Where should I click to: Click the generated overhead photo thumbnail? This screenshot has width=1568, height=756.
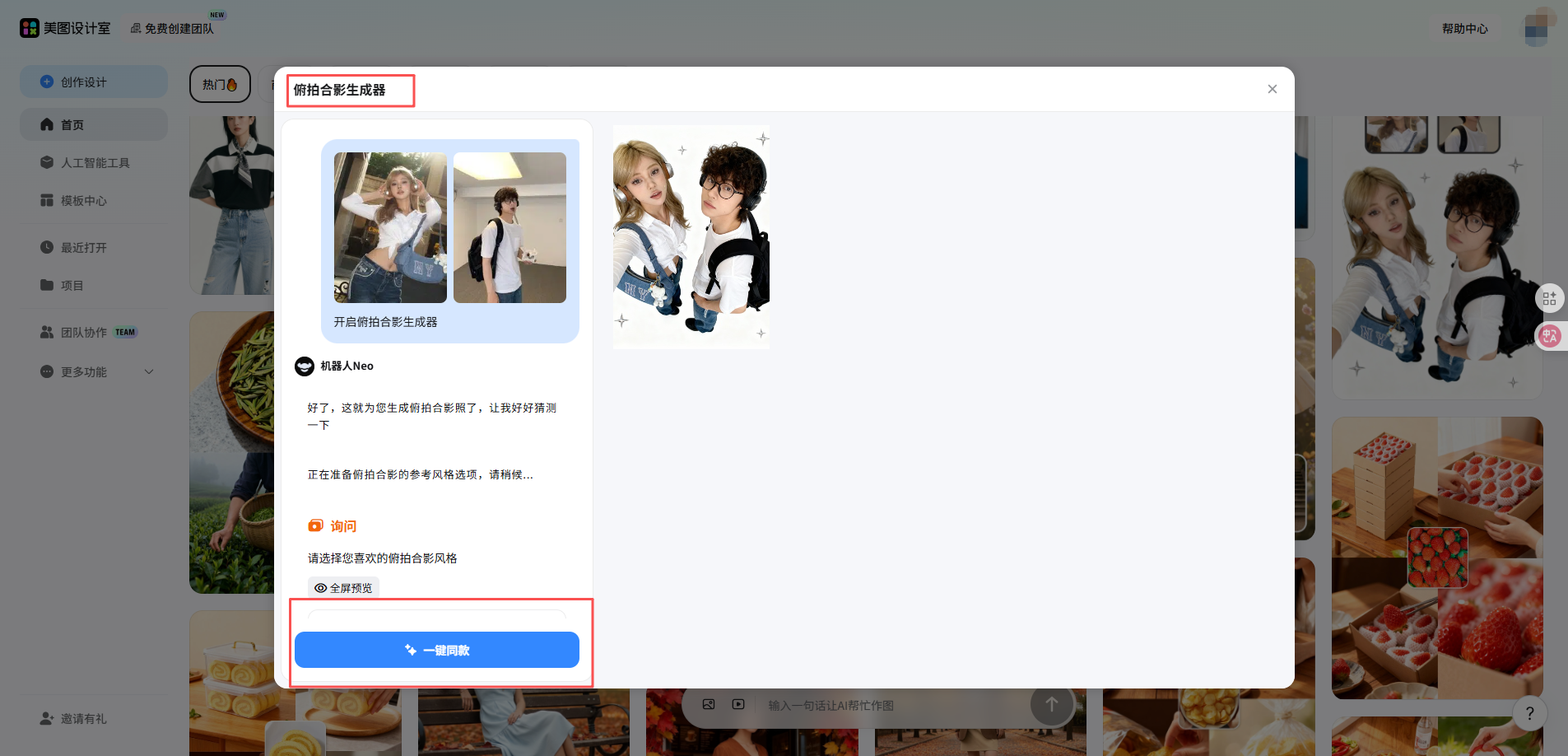click(x=691, y=237)
